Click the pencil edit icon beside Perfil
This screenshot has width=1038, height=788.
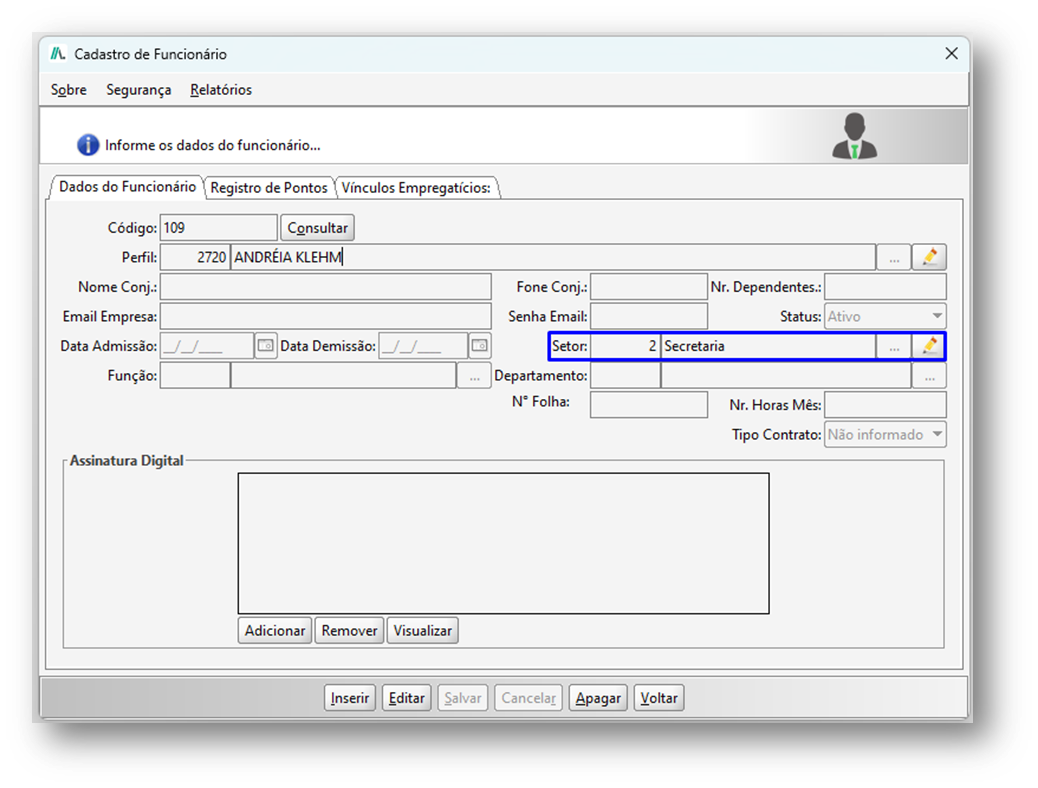click(x=929, y=257)
